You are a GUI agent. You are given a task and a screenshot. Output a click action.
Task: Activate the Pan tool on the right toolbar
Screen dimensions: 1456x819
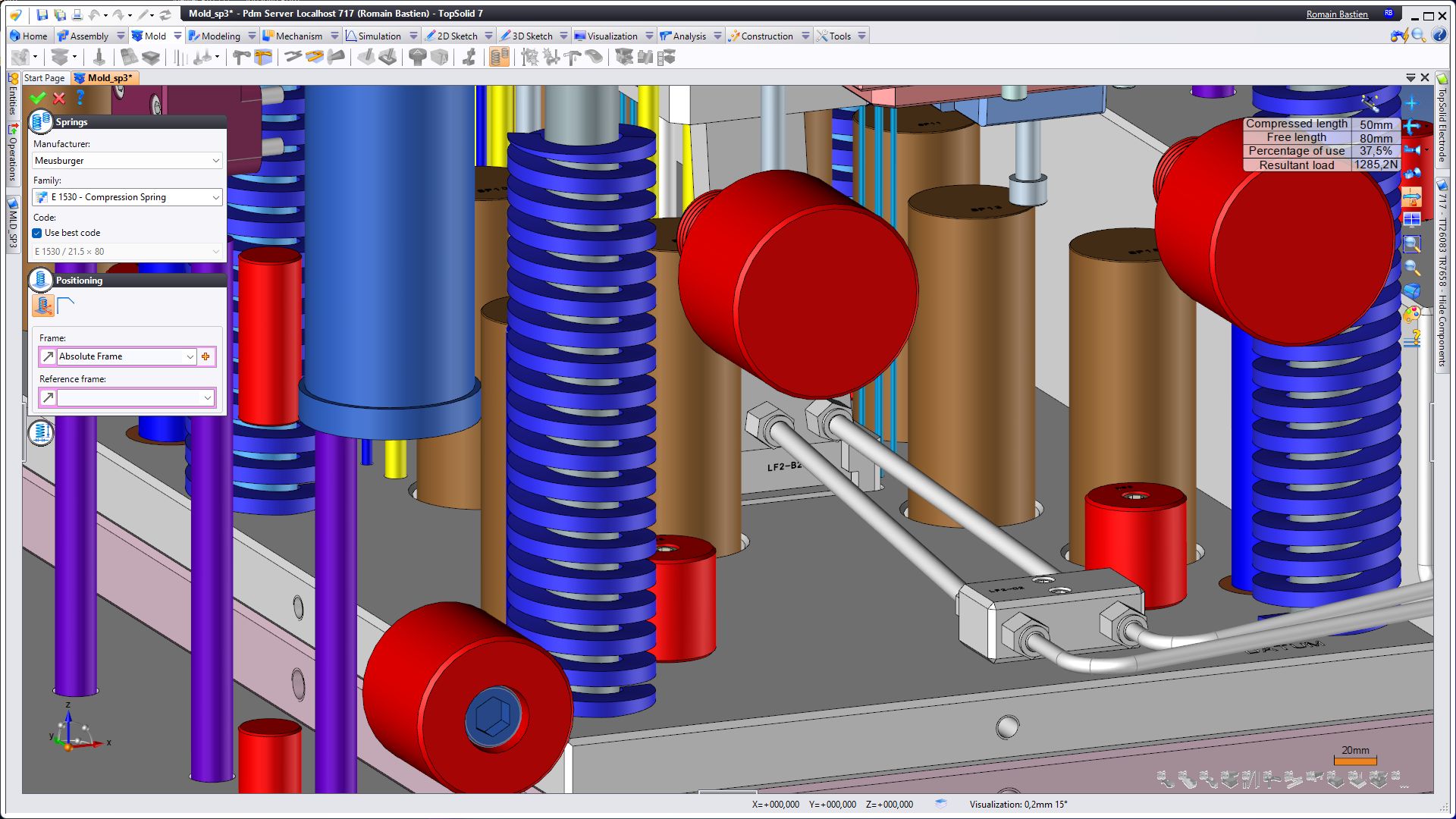[x=1412, y=127]
